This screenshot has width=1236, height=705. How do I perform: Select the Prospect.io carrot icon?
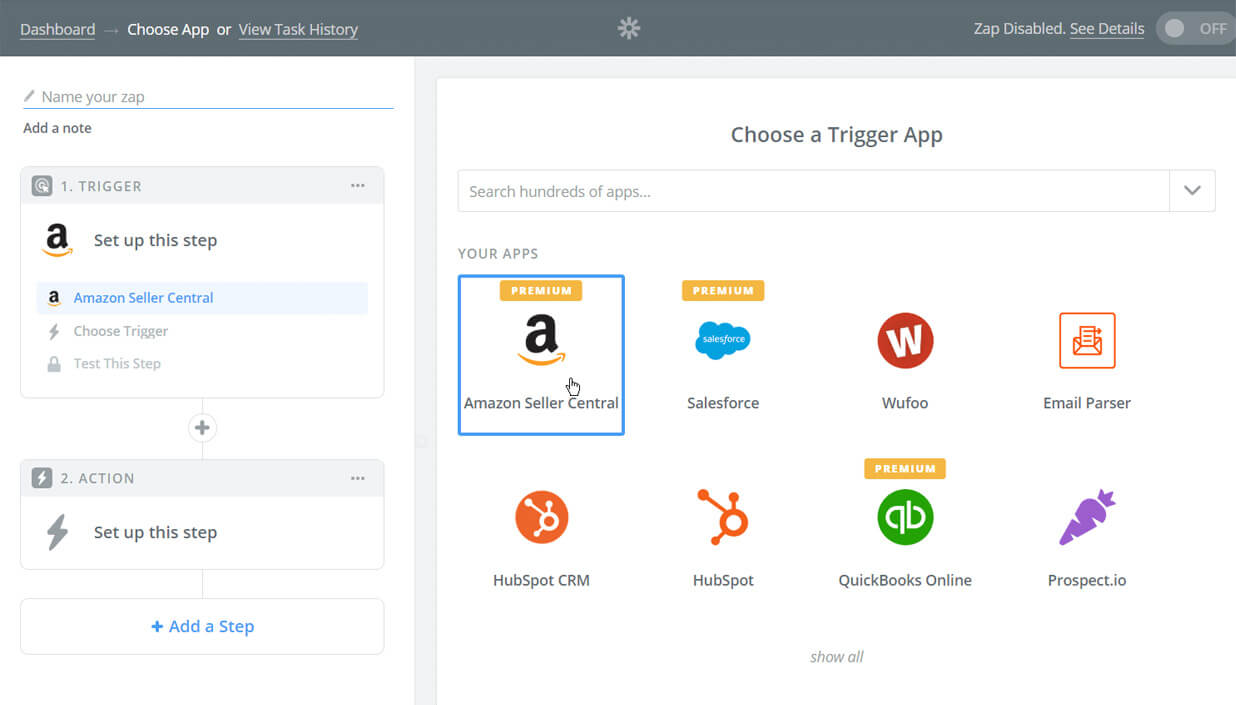[1086, 517]
